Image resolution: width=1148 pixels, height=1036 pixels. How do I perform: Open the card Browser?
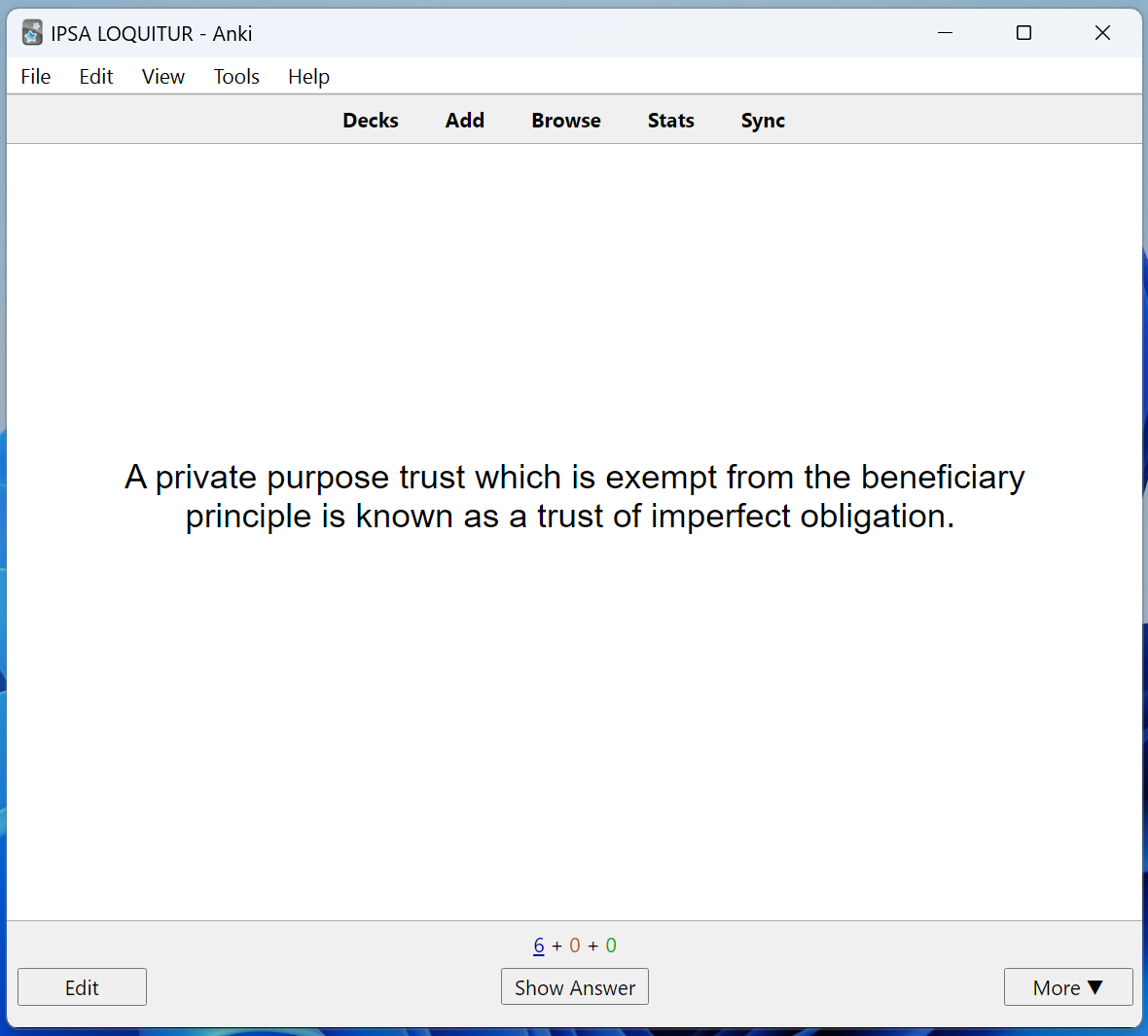click(x=566, y=120)
